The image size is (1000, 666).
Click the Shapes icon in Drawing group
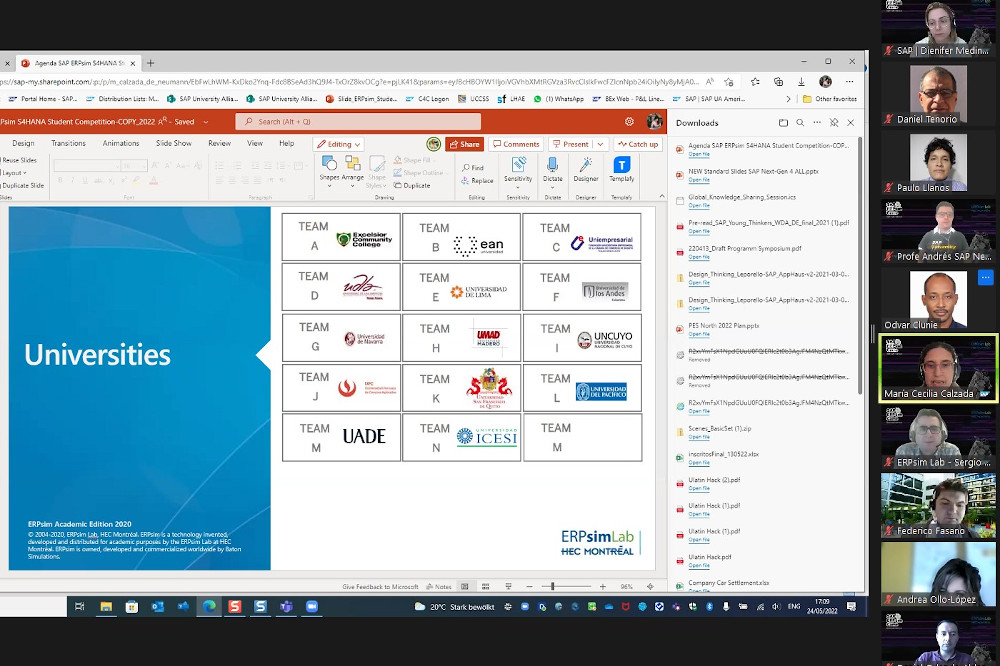329,166
